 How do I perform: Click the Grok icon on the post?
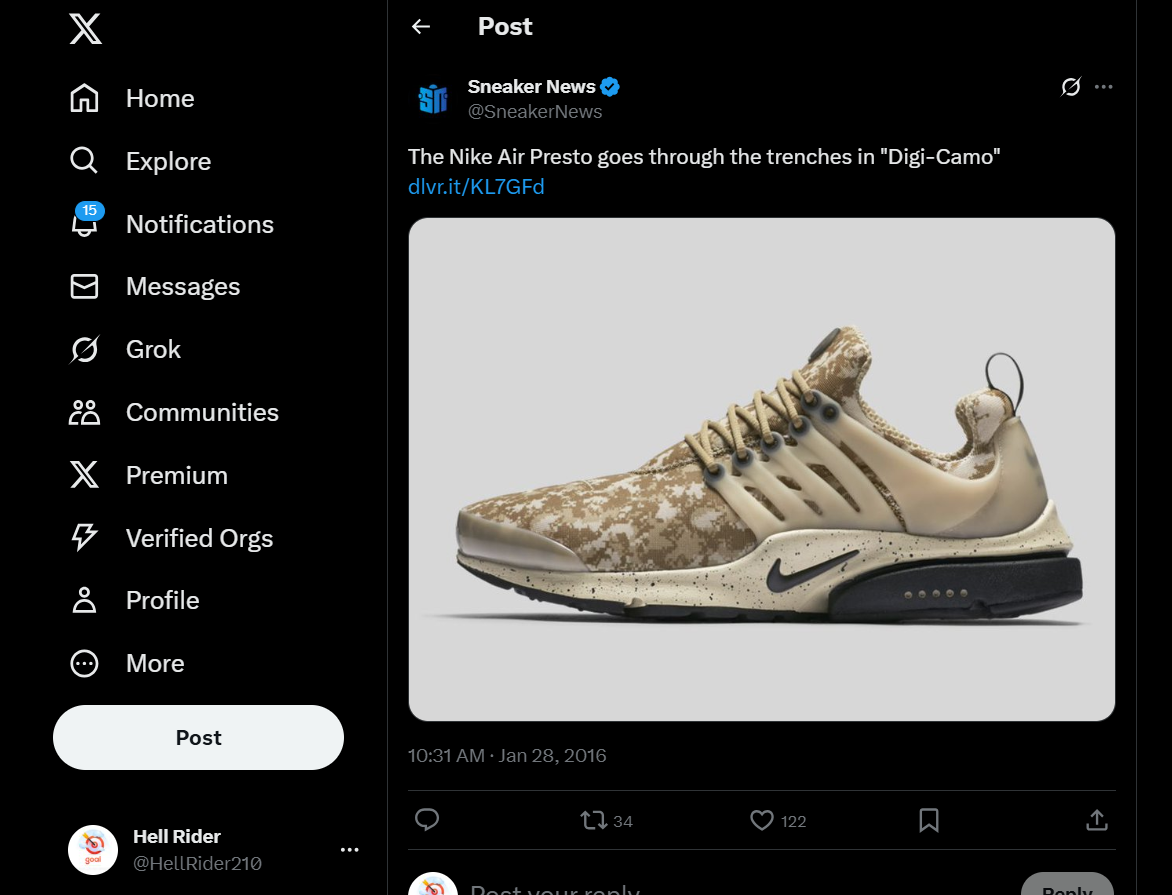[x=1070, y=87]
